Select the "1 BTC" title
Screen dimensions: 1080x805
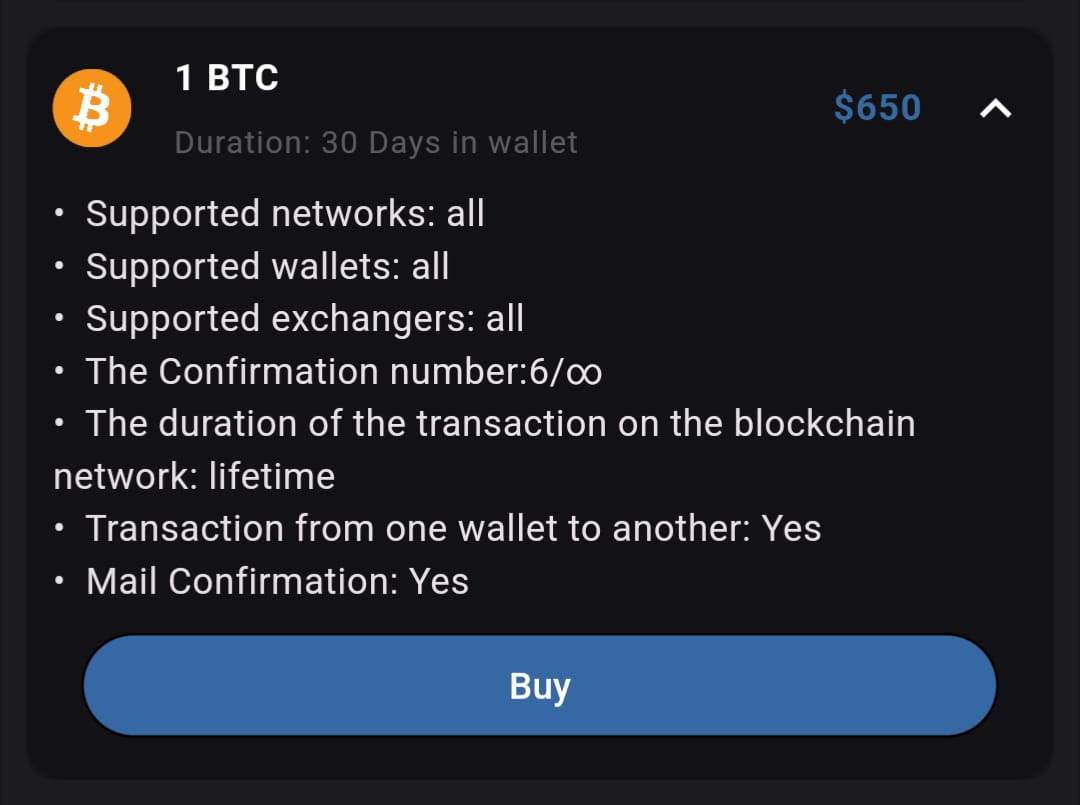[227, 78]
